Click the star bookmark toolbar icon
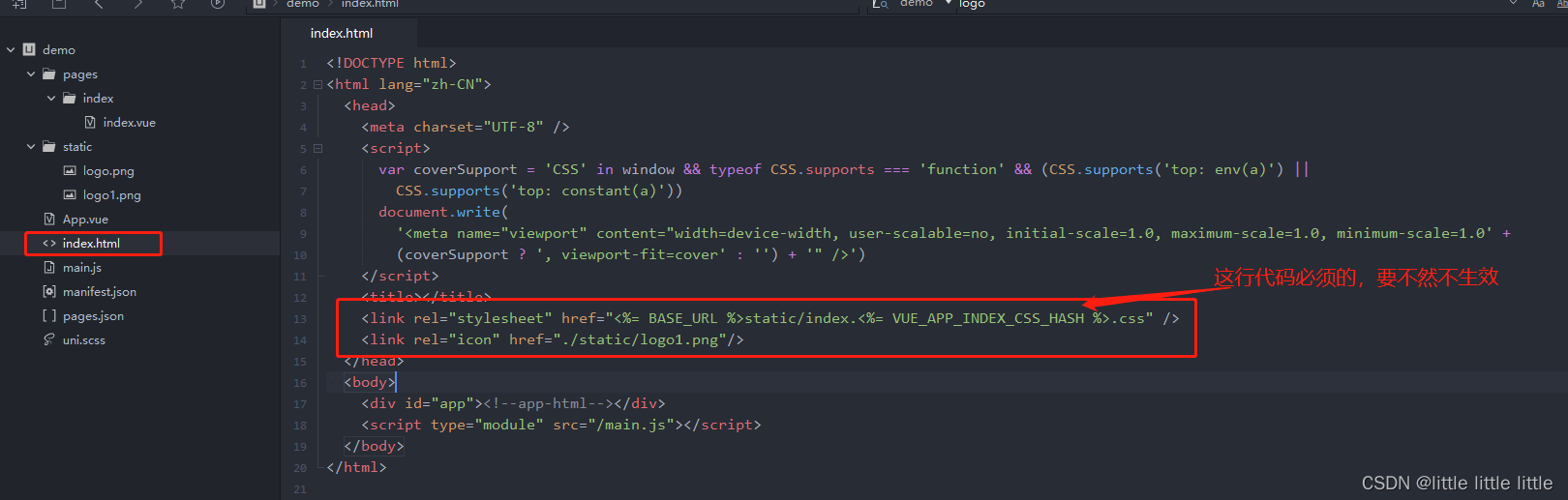This screenshot has height=500, width=1568. (x=178, y=4)
